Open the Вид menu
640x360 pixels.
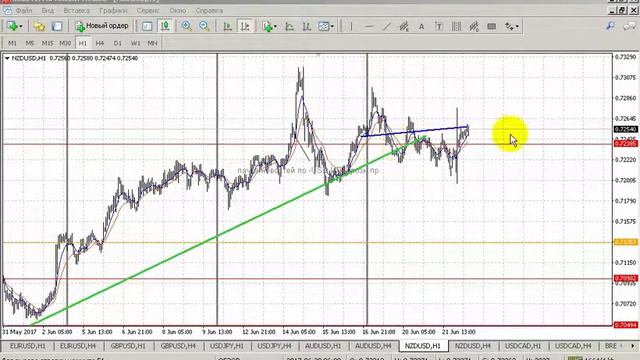[48, 11]
